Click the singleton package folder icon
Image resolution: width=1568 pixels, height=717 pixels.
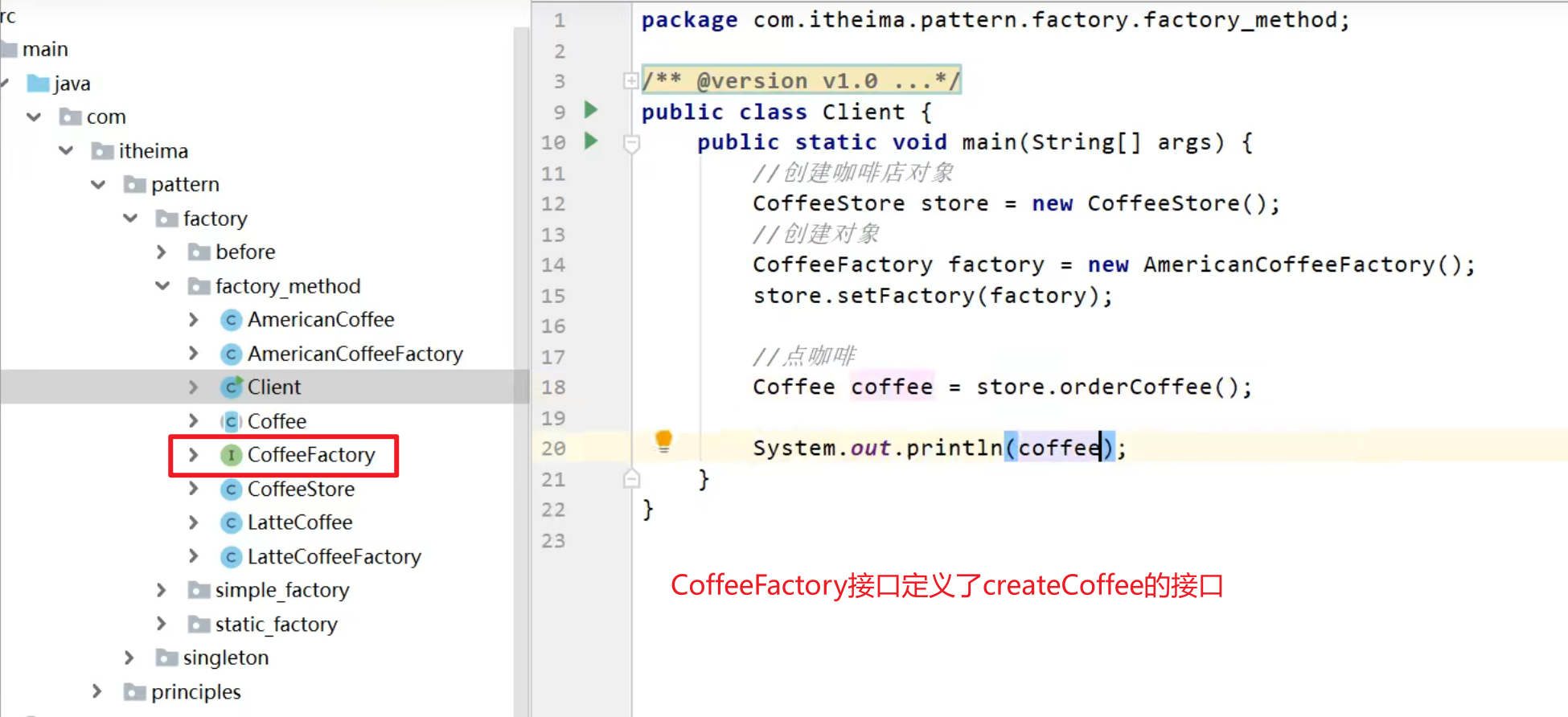coord(167,658)
